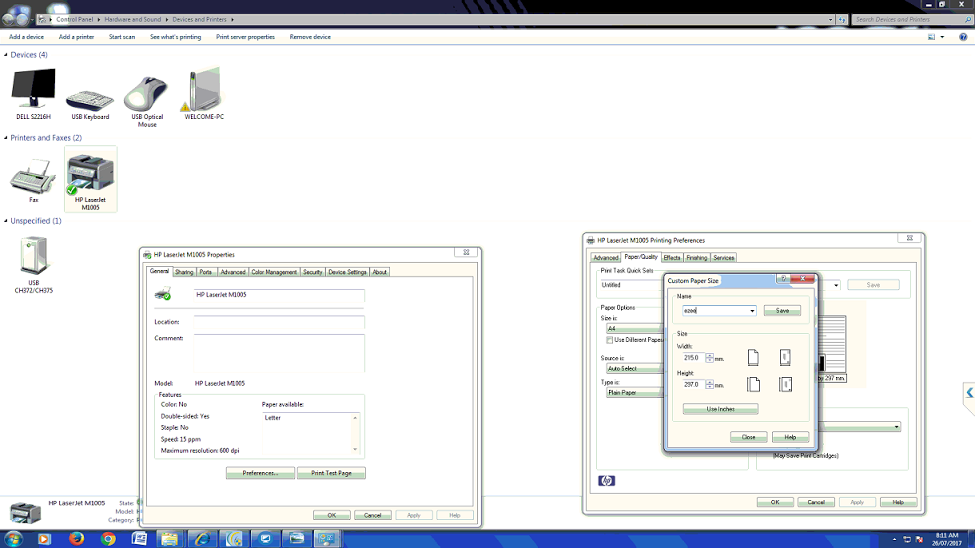Click the marked page icon beside Width
The width and height of the screenshot is (975, 548).
coord(785,357)
